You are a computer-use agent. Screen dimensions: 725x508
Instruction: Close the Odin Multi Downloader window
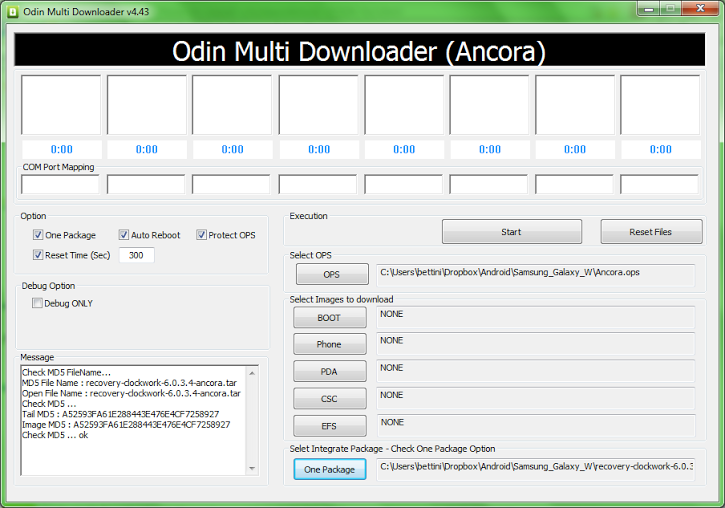pyautogui.click(x=700, y=9)
